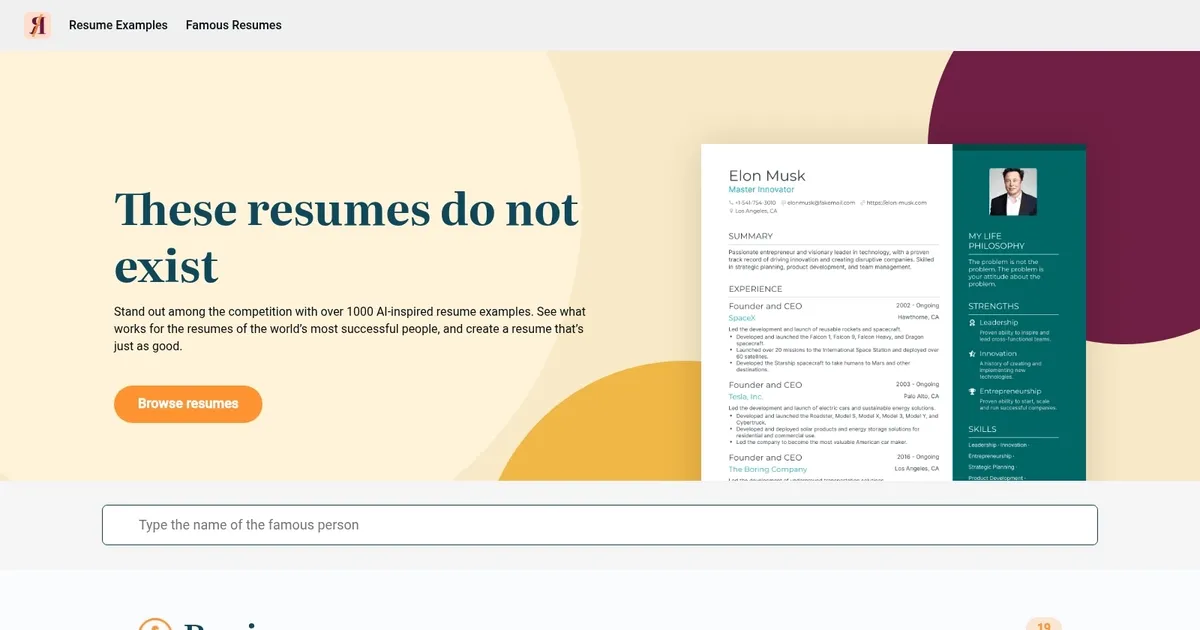
Task: Click the "EXPERIENCE" section heading
Action: (x=756, y=289)
